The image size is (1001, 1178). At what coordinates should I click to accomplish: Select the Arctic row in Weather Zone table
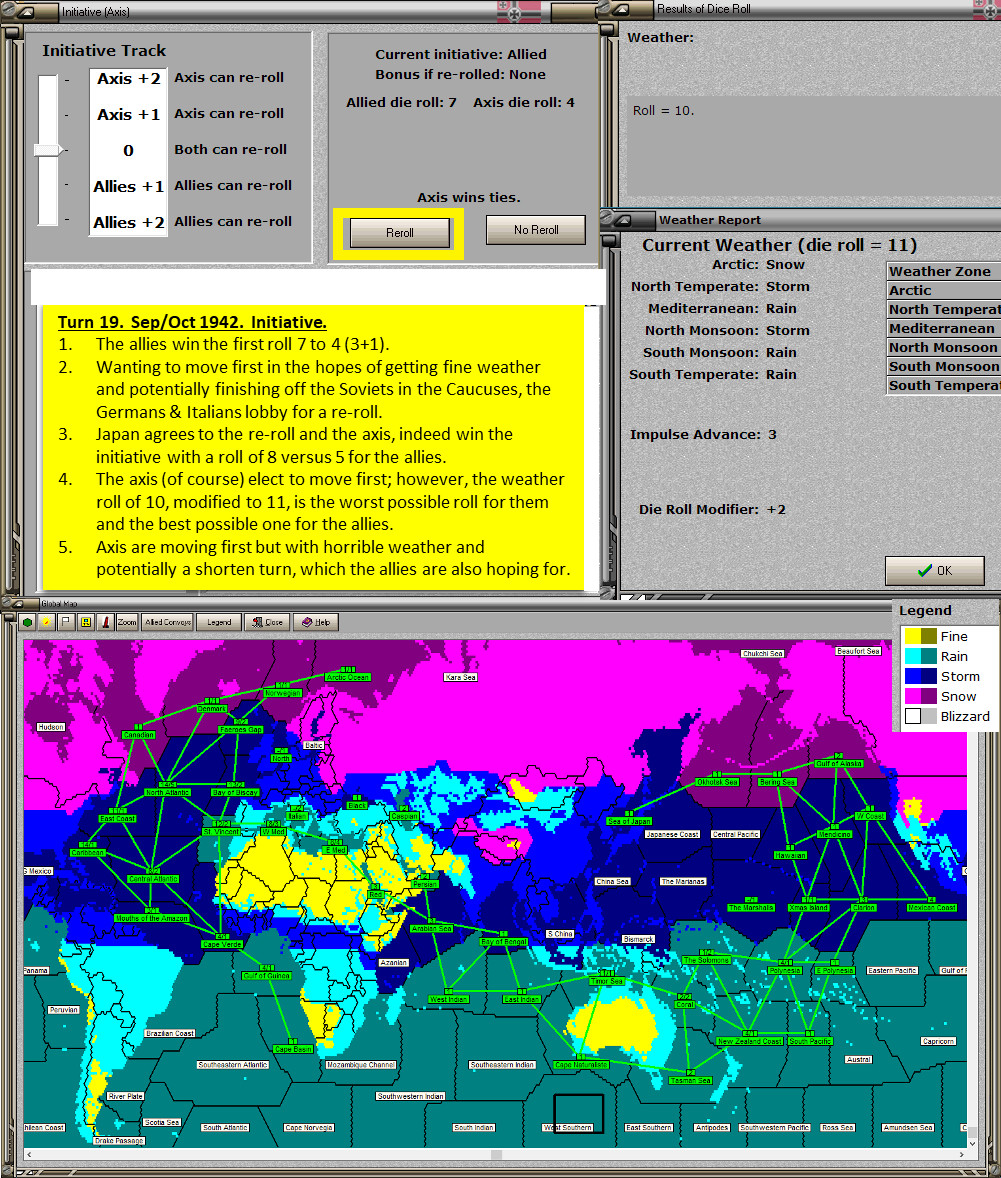944,291
